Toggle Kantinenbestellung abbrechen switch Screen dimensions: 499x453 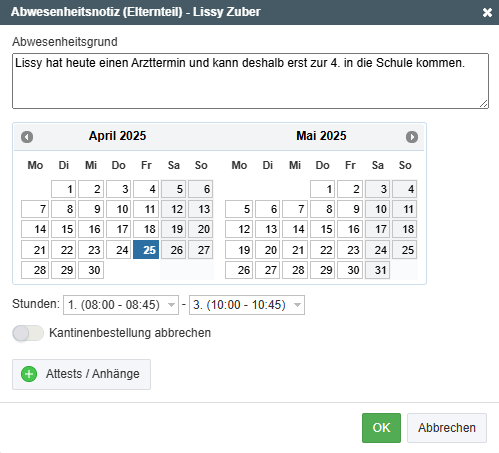28,333
